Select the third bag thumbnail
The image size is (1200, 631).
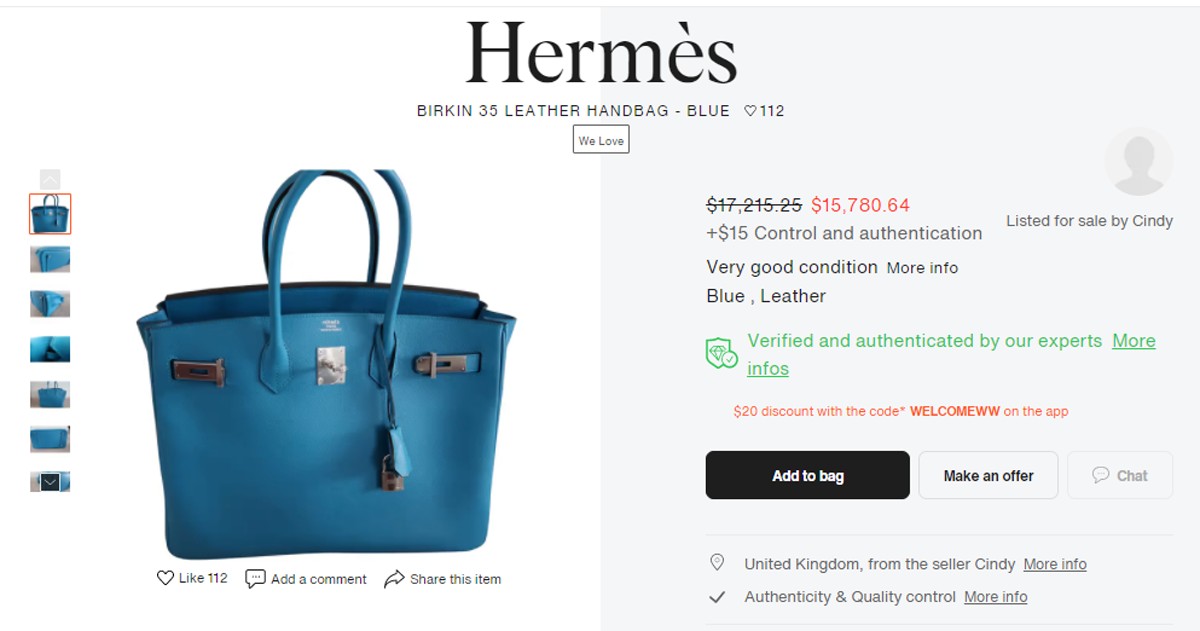50,304
